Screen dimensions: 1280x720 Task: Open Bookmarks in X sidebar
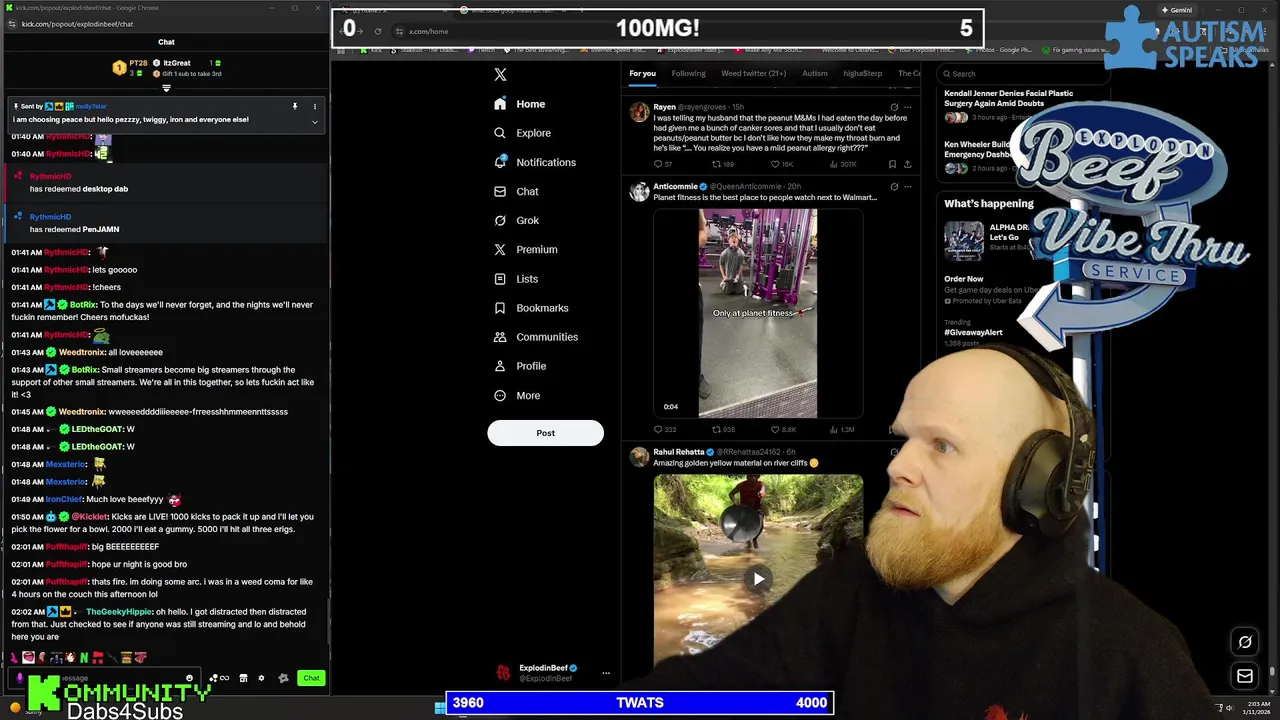[530, 308]
